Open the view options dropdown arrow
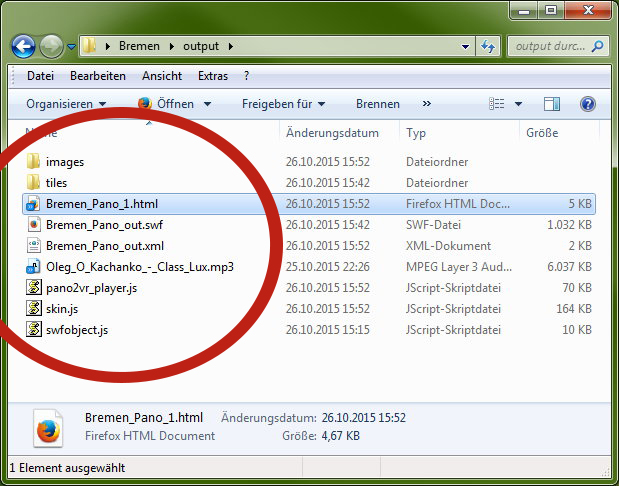Screen dimensions: 619x486 coord(518,104)
